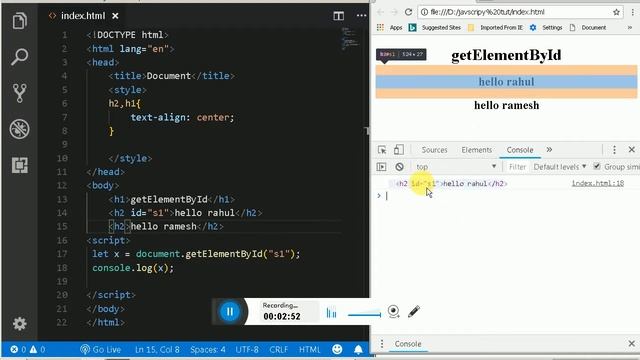Open the notifications bell icon
The height and width of the screenshot is (360, 640).
[x=358, y=349]
